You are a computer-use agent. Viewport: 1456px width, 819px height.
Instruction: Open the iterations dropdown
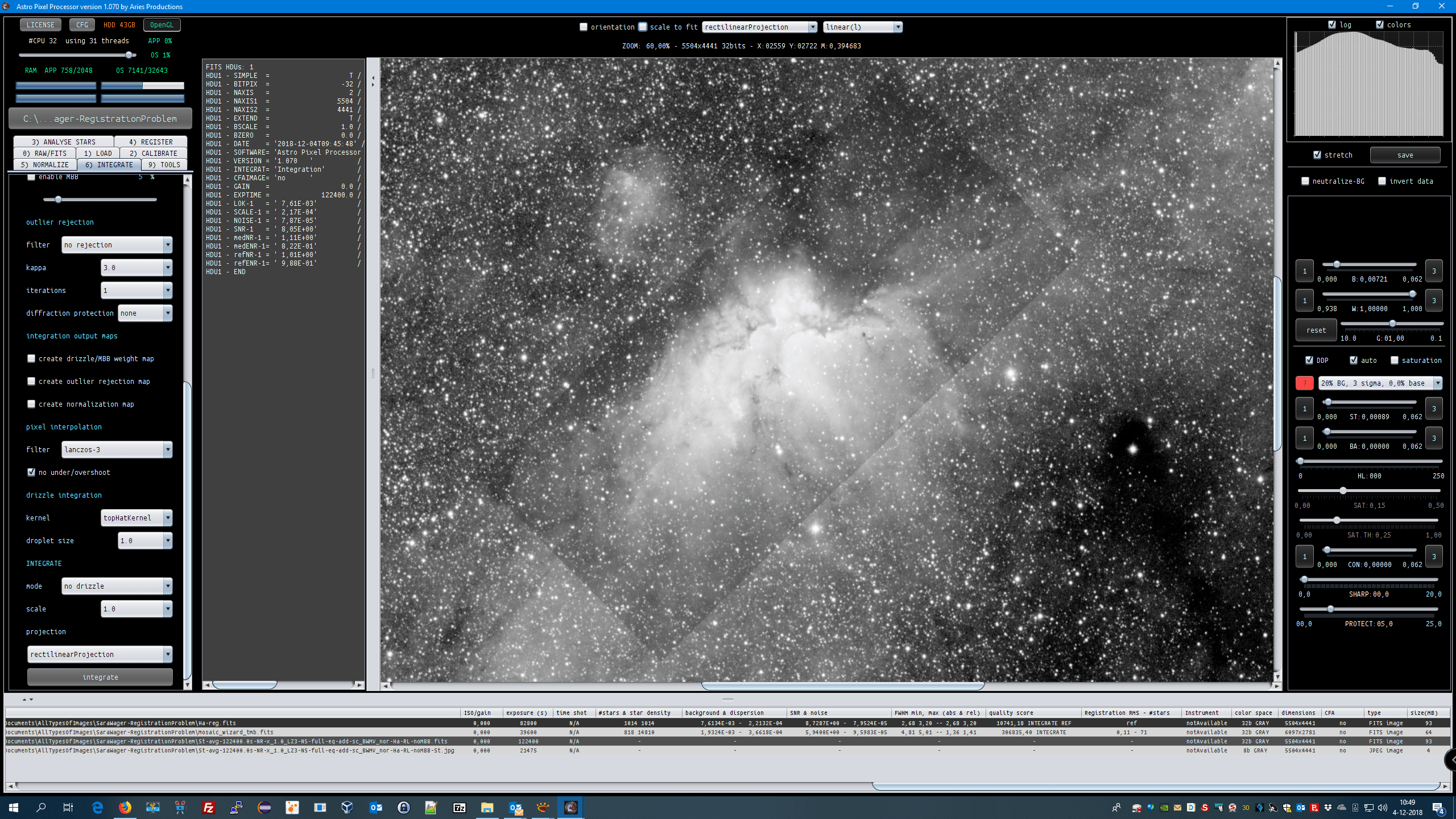click(x=136, y=290)
